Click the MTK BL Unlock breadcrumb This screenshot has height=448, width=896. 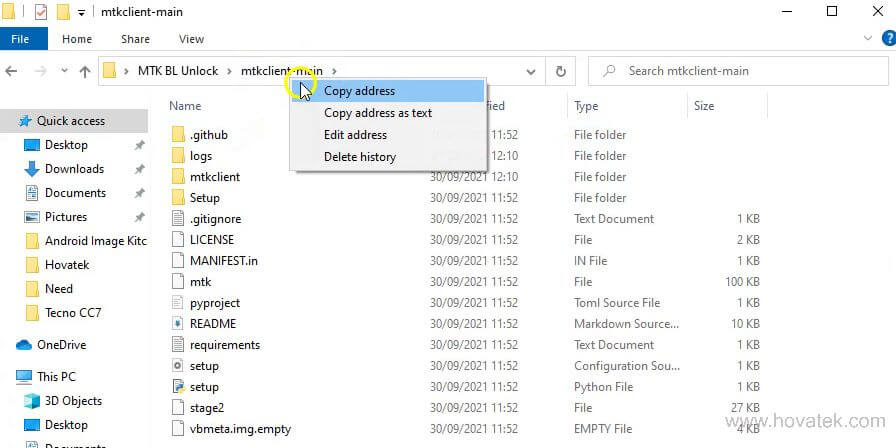tap(177, 71)
